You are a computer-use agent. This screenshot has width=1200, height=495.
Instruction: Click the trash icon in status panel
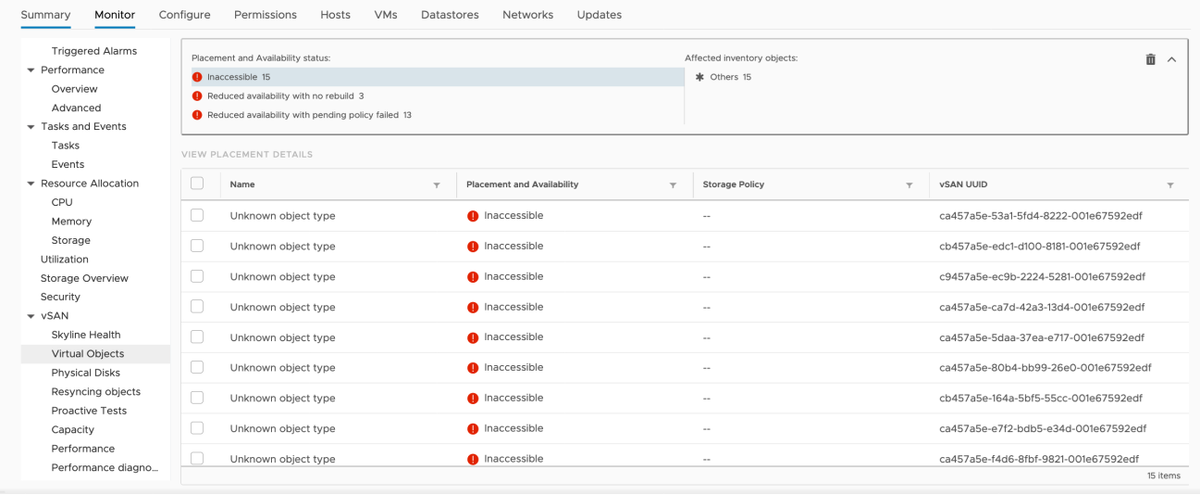(x=1150, y=60)
